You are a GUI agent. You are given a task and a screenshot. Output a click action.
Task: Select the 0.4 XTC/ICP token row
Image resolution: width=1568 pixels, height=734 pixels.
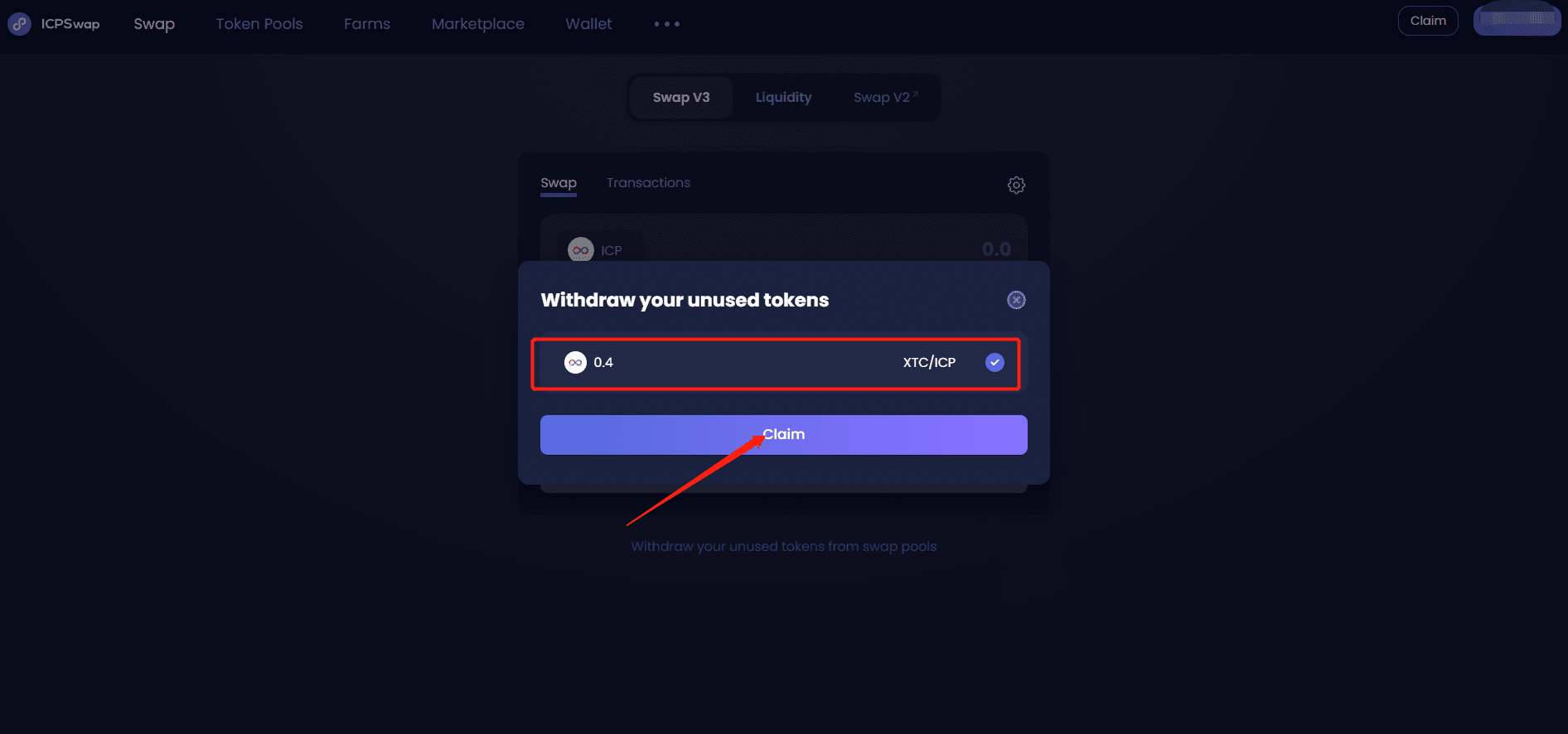tap(776, 363)
